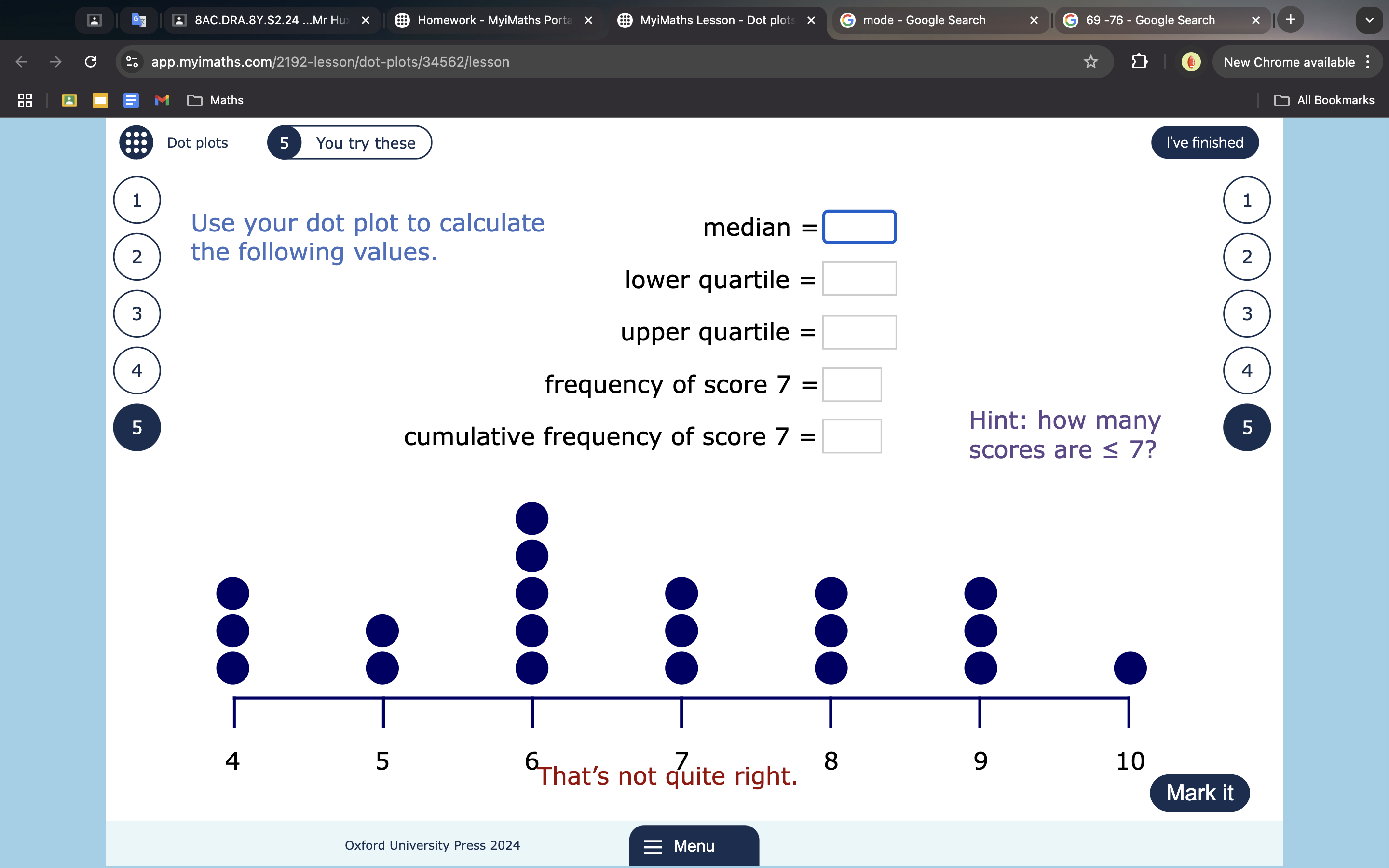The width and height of the screenshot is (1389, 868).
Task: Reload the current page
Action: [91, 61]
